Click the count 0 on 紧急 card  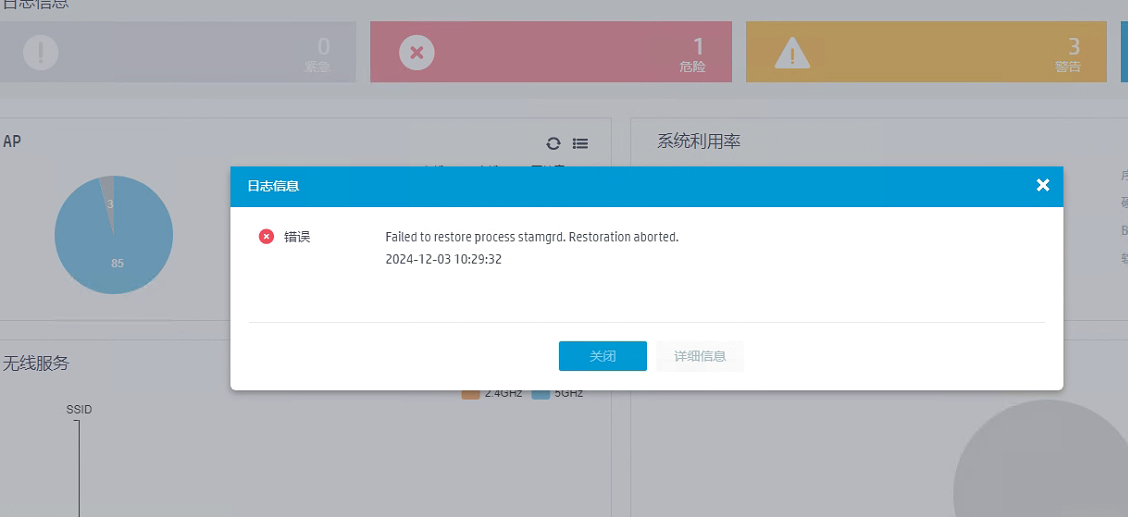click(x=324, y=47)
